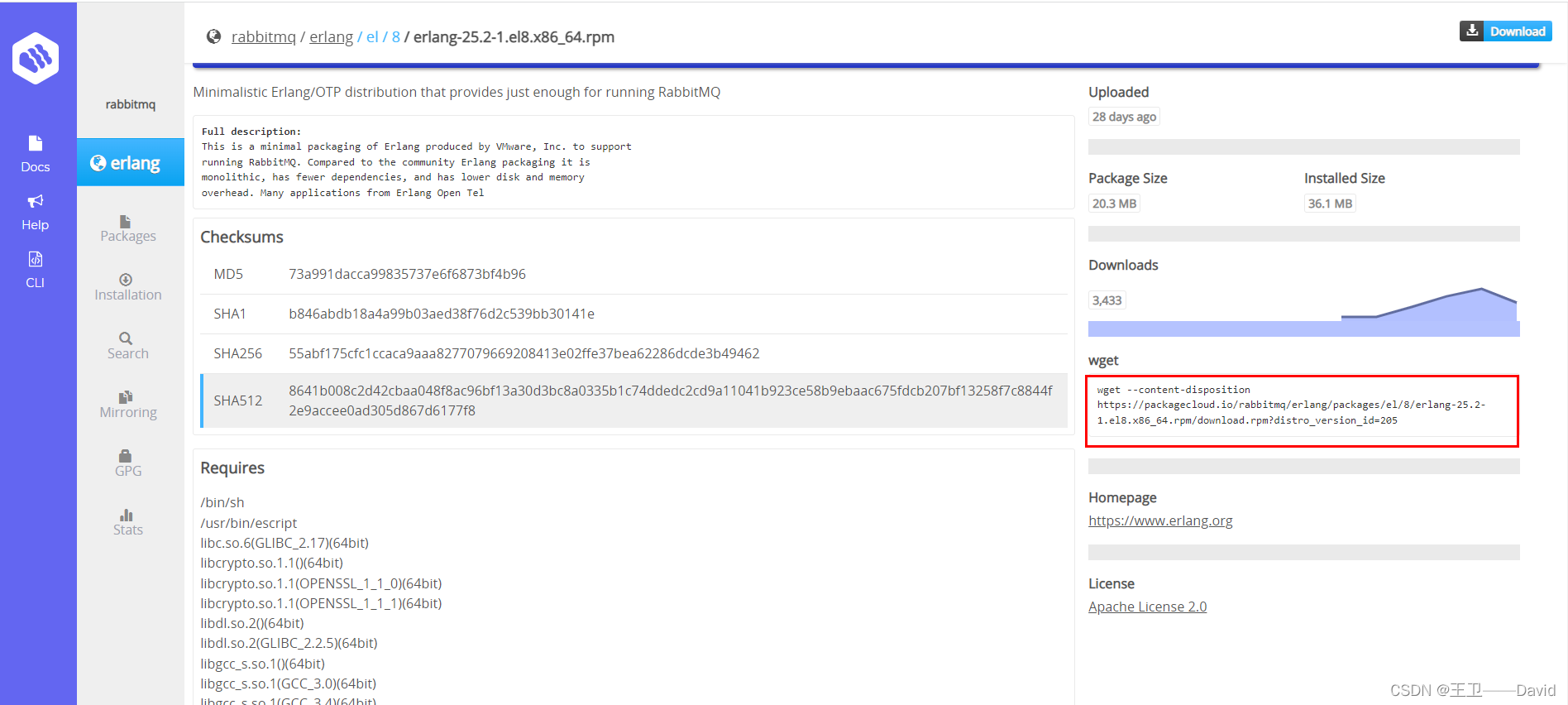The height and width of the screenshot is (705, 1568).
Task: Click the rabbitmq user name in sidebar
Action: [131, 104]
